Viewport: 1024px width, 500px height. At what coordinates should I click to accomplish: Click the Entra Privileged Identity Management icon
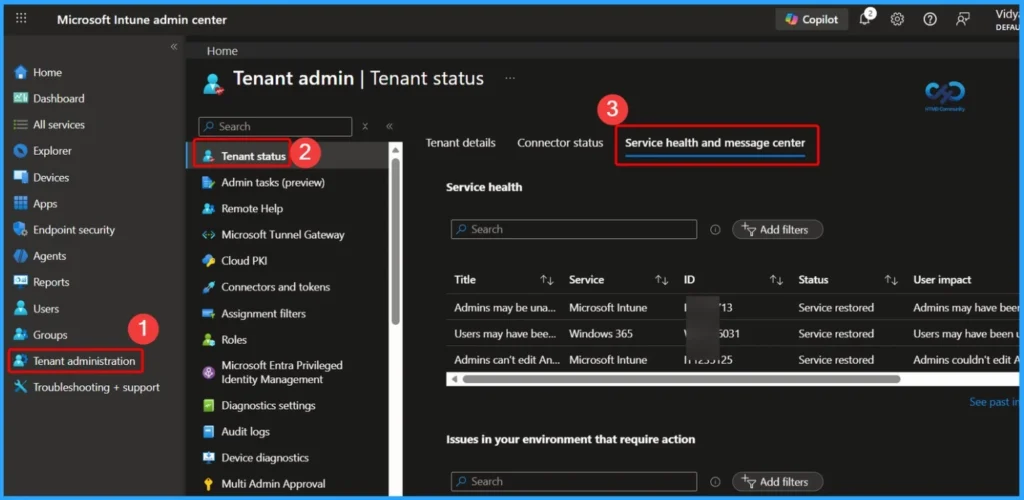click(208, 373)
